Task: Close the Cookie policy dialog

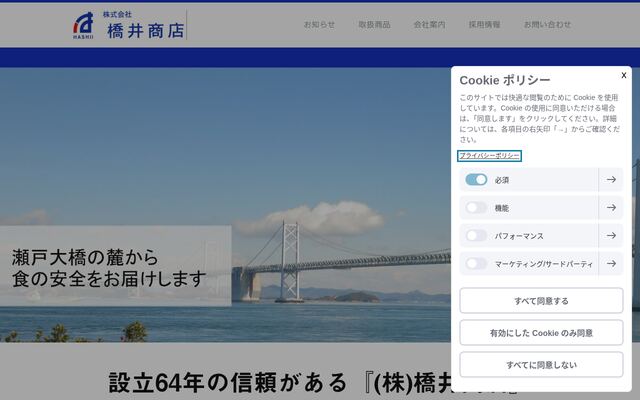Action: click(x=624, y=75)
